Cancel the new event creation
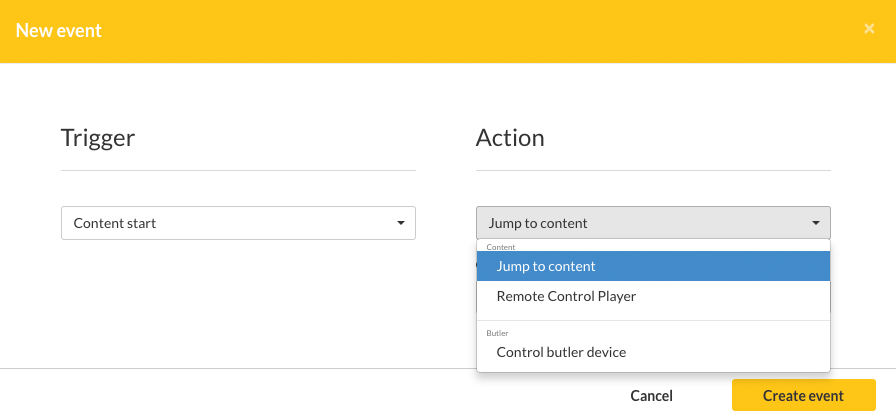The image size is (896, 419). tap(651, 396)
